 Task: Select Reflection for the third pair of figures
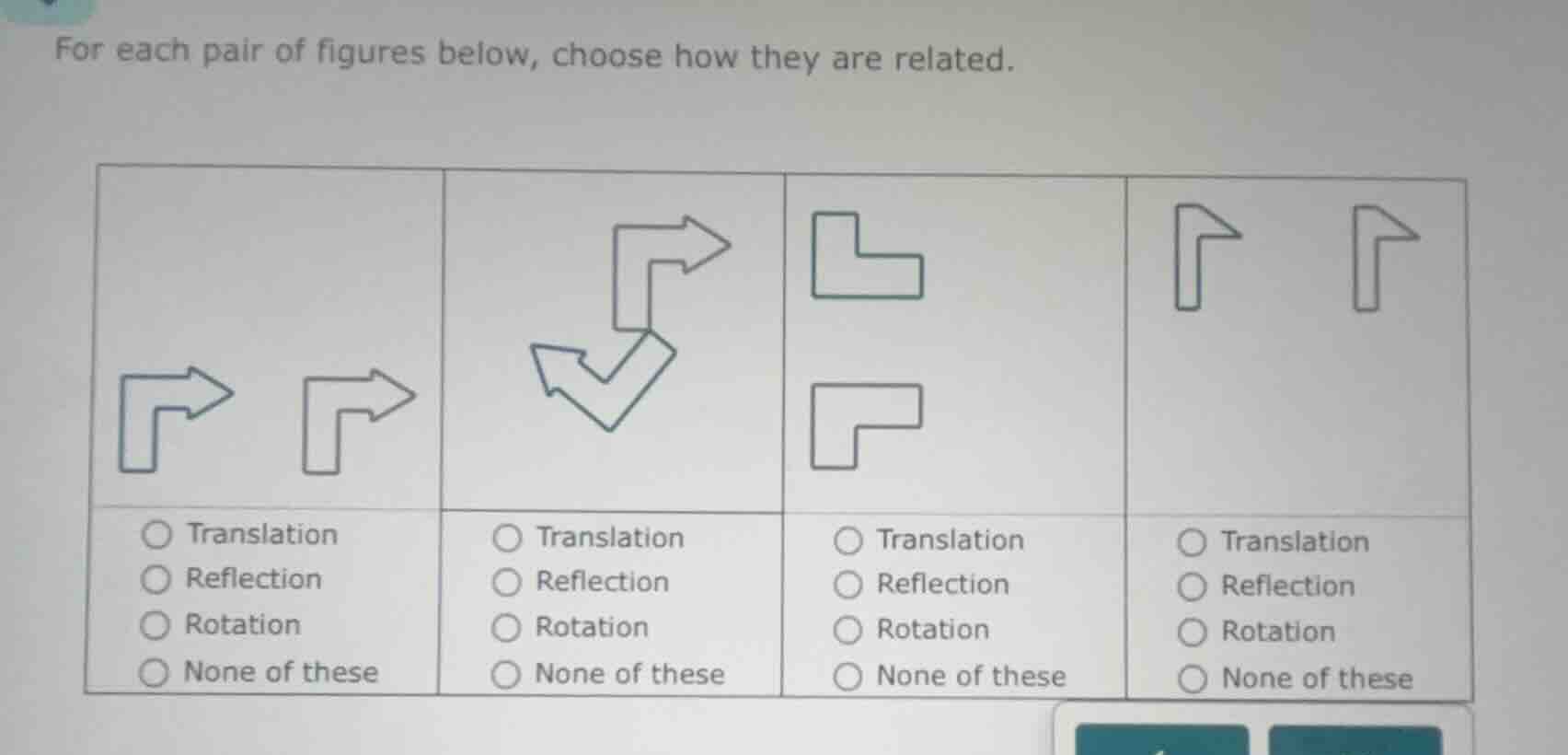849,583
